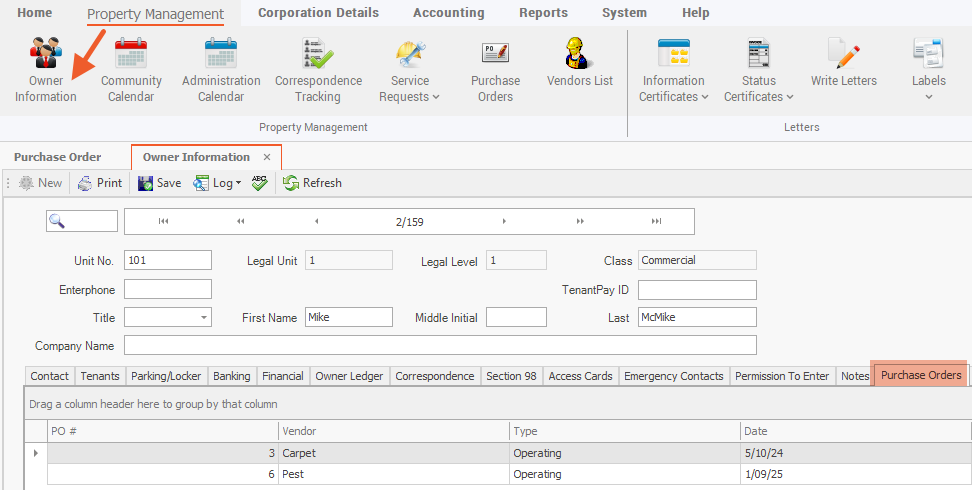
Task: Close the Owner Information tab
Action: pyautogui.click(x=267, y=157)
